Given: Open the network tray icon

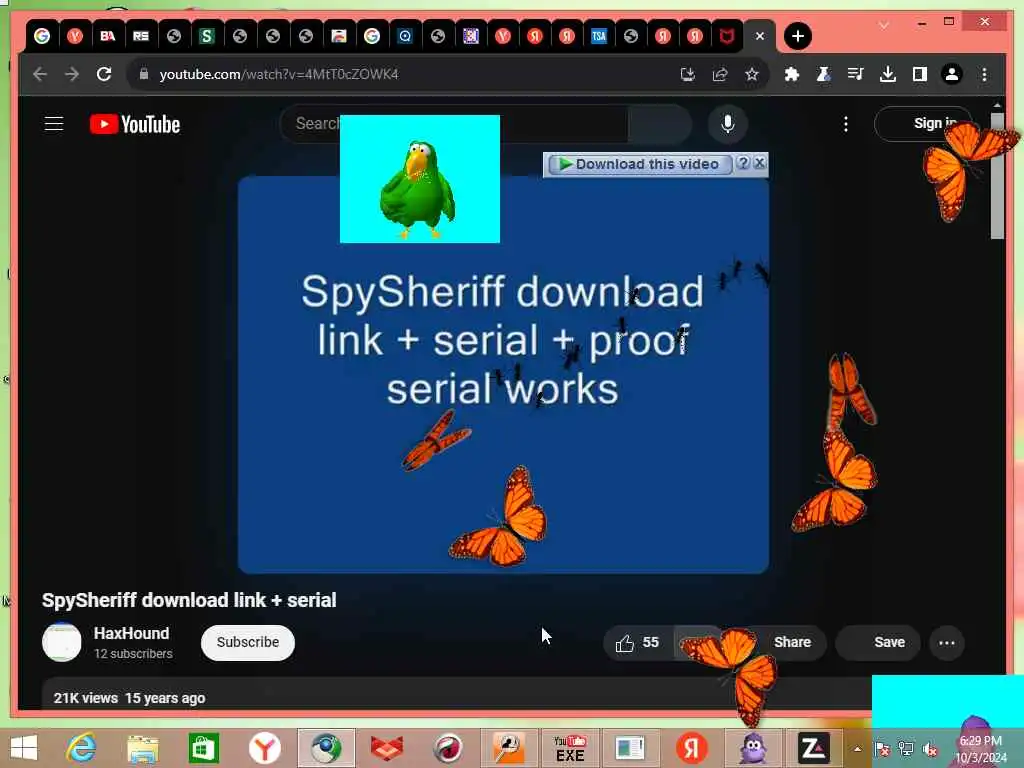Looking at the screenshot, I should 906,749.
